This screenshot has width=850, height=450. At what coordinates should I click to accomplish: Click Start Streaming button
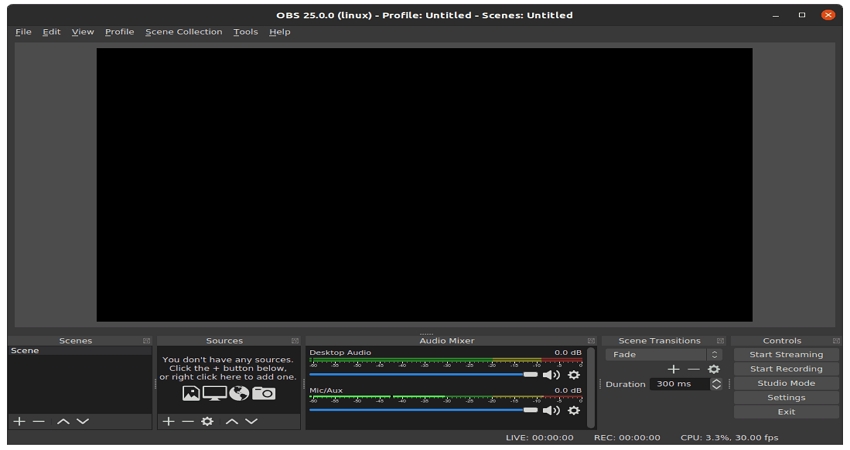(786, 355)
